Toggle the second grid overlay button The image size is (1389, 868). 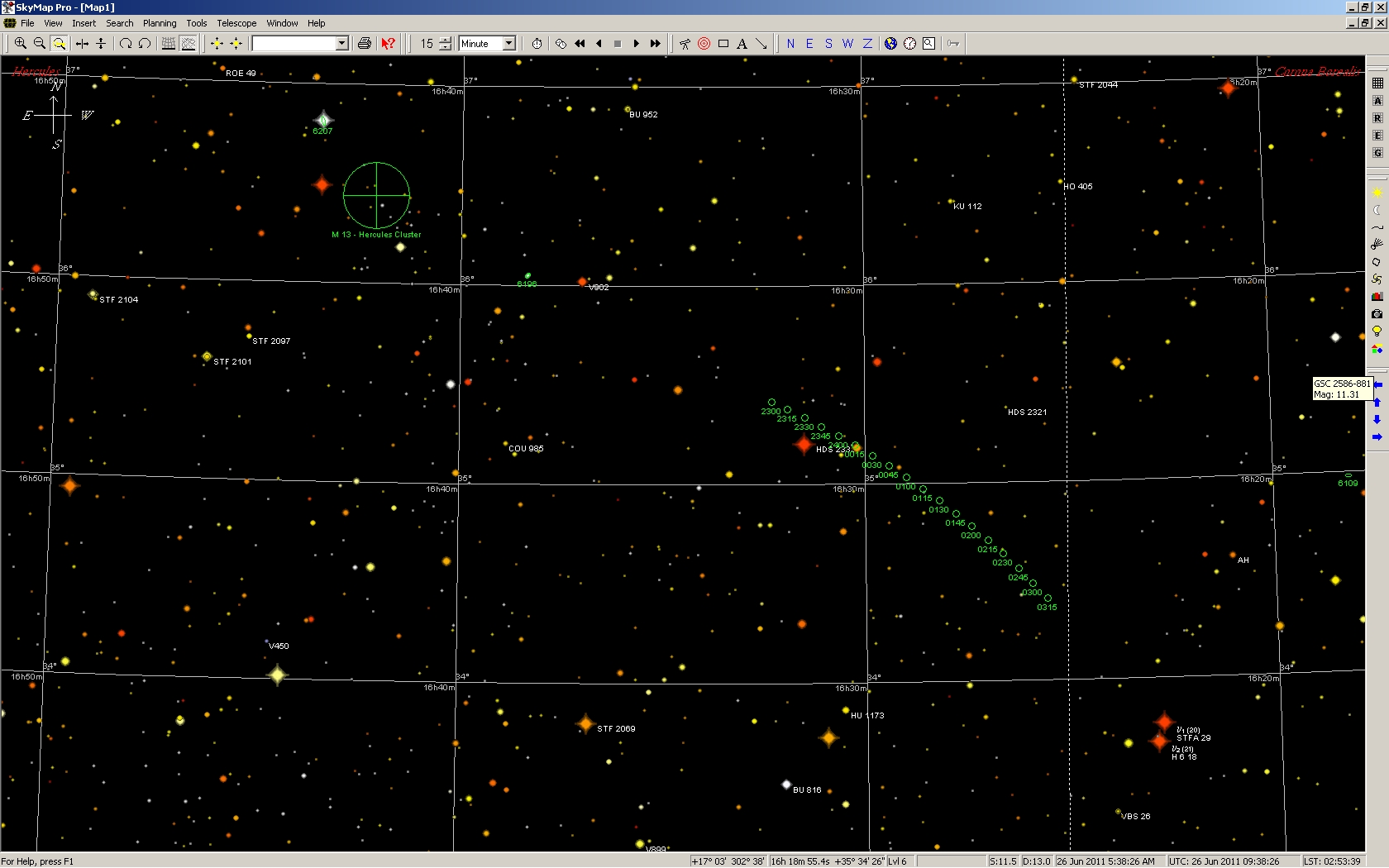(x=189, y=44)
